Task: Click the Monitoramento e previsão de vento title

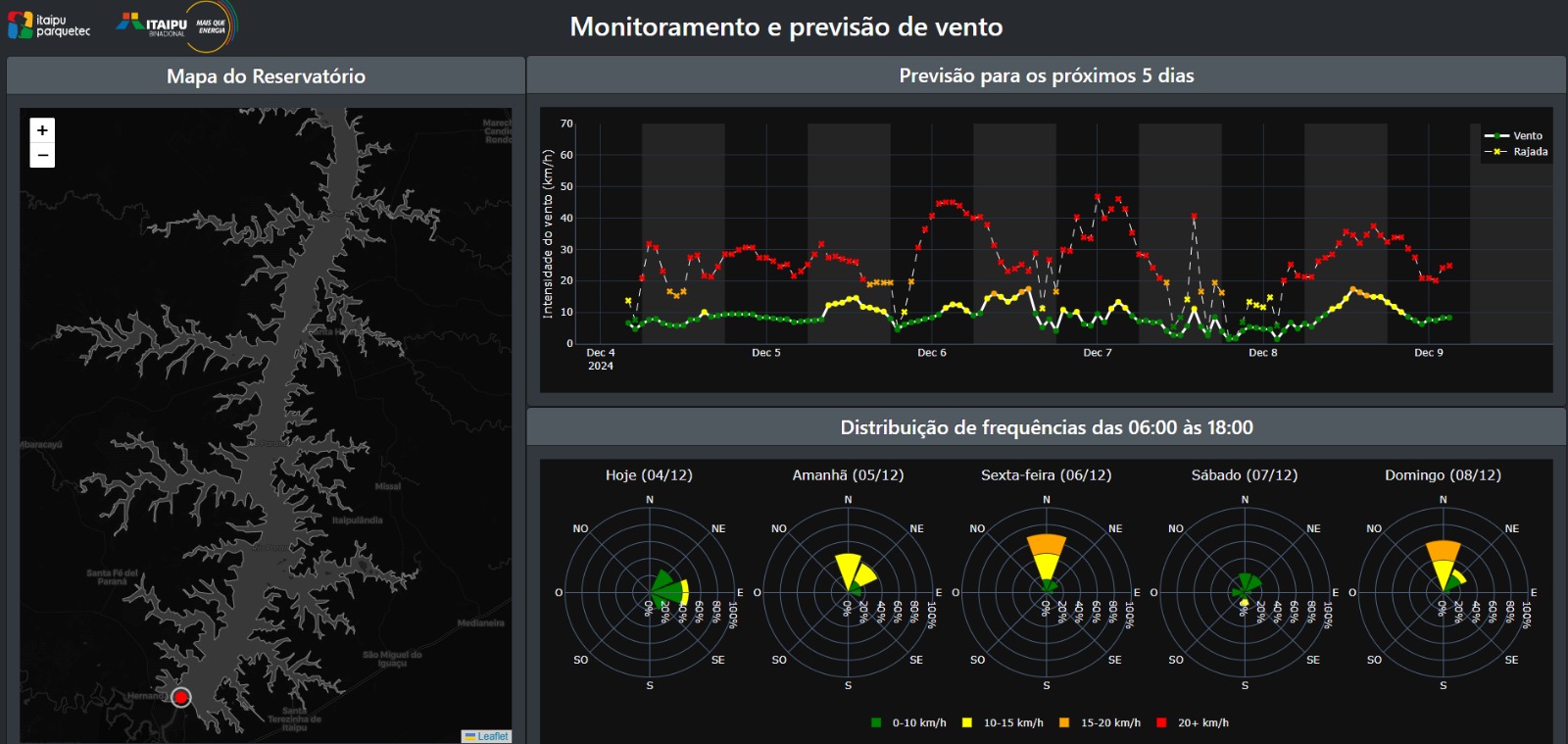Action: pos(786,26)
